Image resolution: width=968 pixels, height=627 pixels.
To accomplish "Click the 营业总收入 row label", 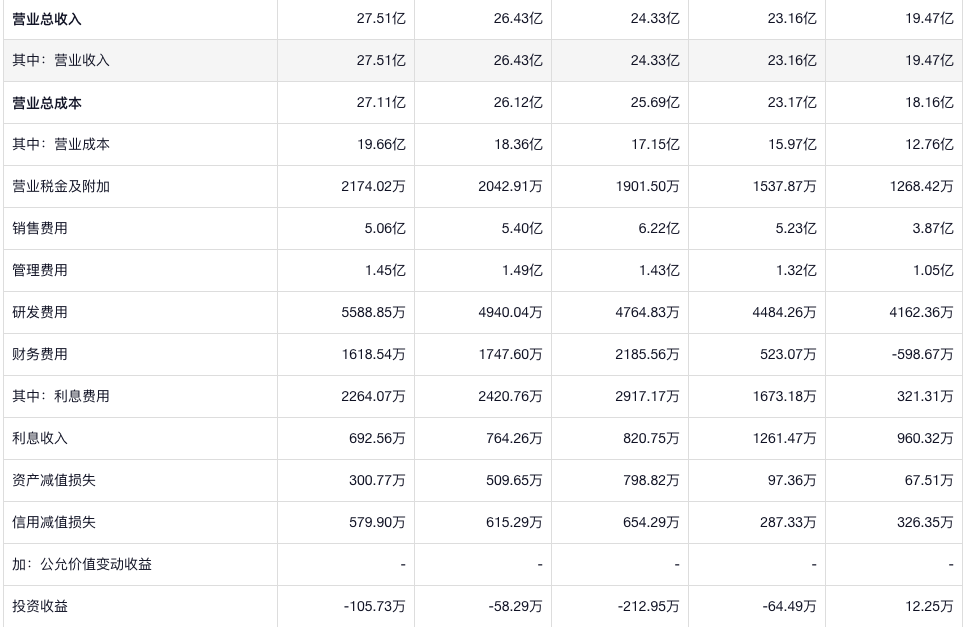I will 47,19.
